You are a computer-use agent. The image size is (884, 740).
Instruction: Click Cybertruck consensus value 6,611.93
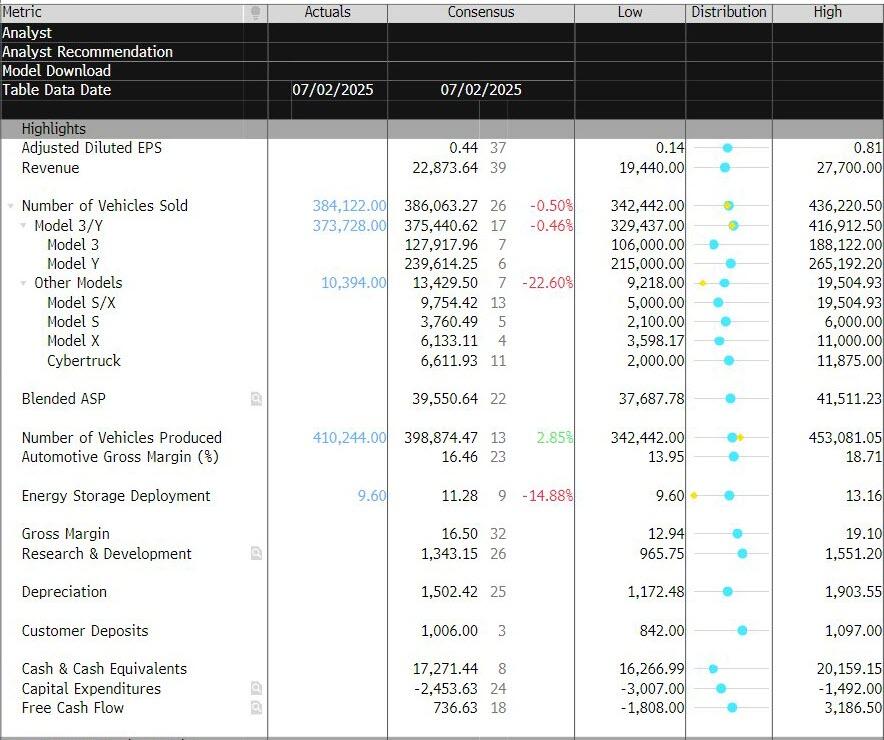coord(449,361)
